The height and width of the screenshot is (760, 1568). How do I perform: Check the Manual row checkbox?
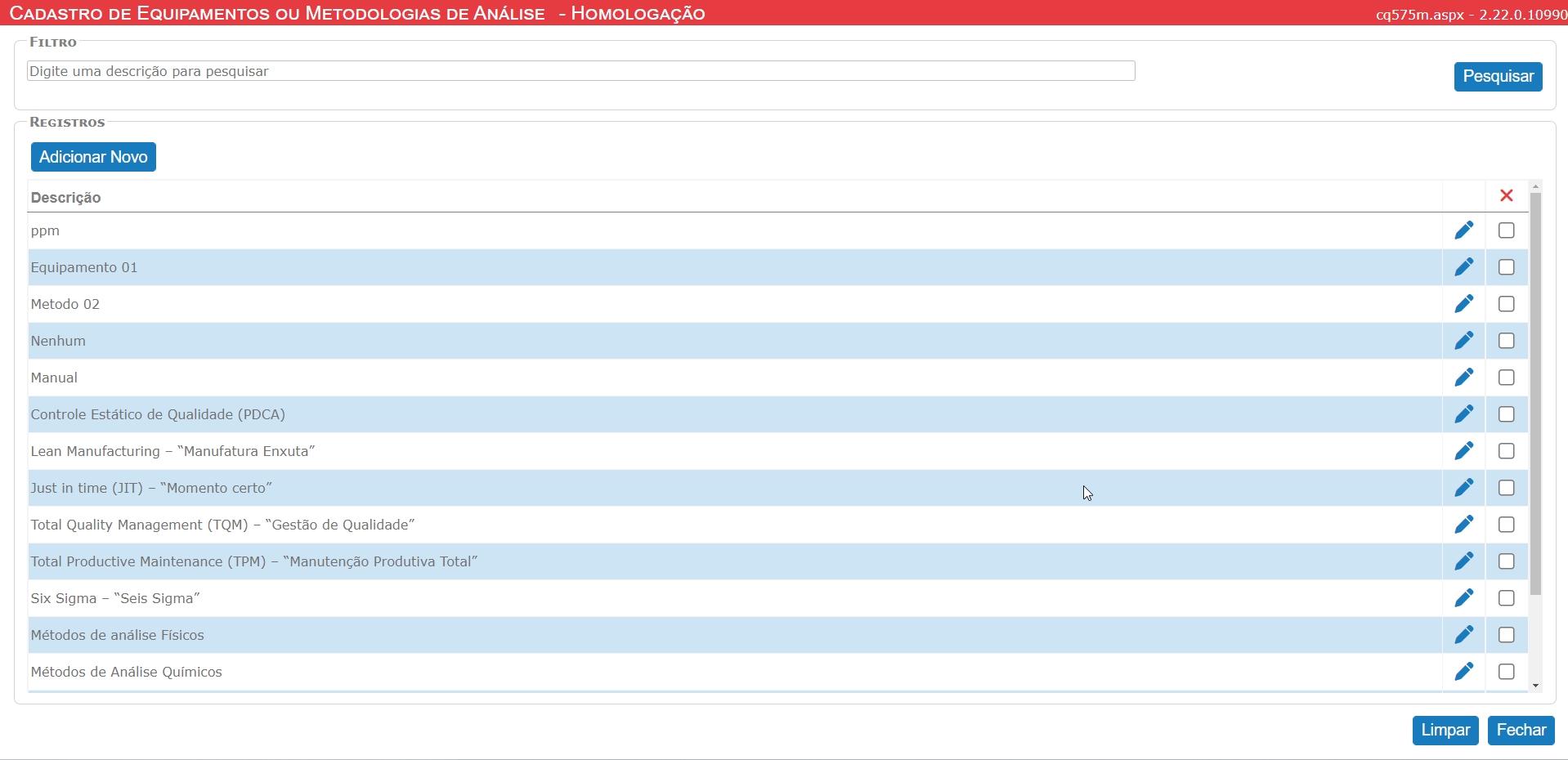(x=1507, y=378)
